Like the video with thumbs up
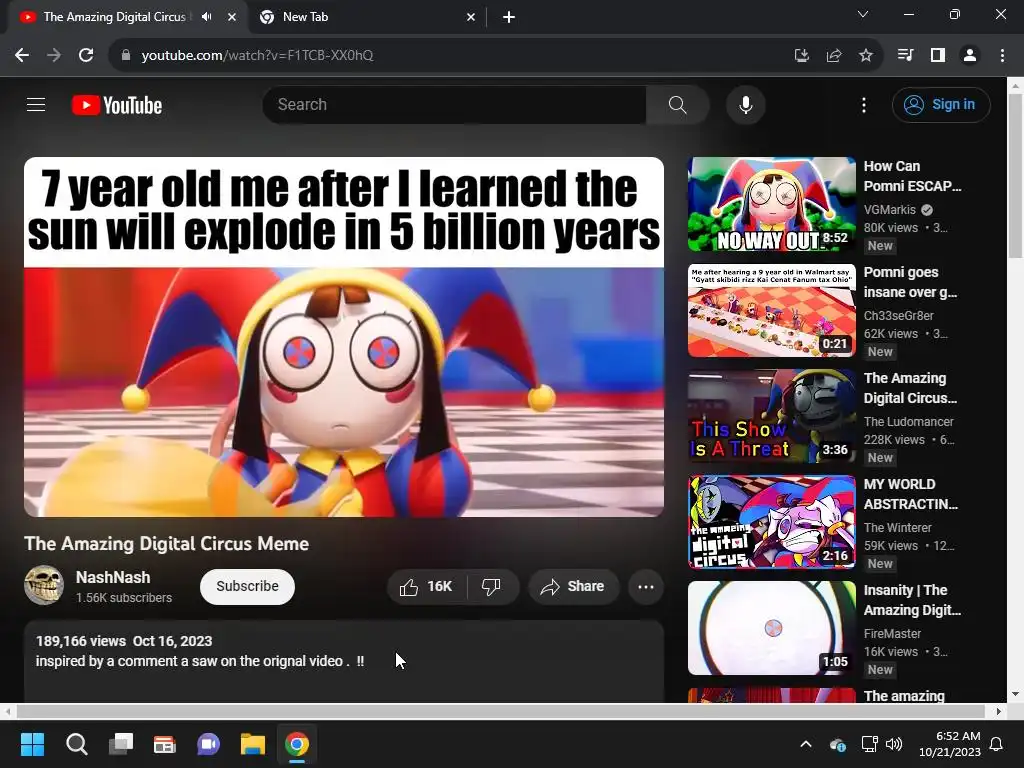This screenshot has height=768, width=1024. click(x=427, y=586)
